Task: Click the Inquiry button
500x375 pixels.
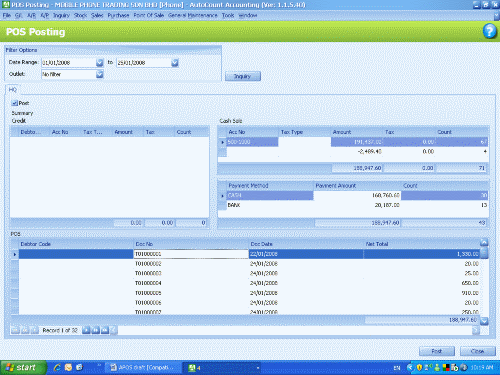Action: coord(243,76)
